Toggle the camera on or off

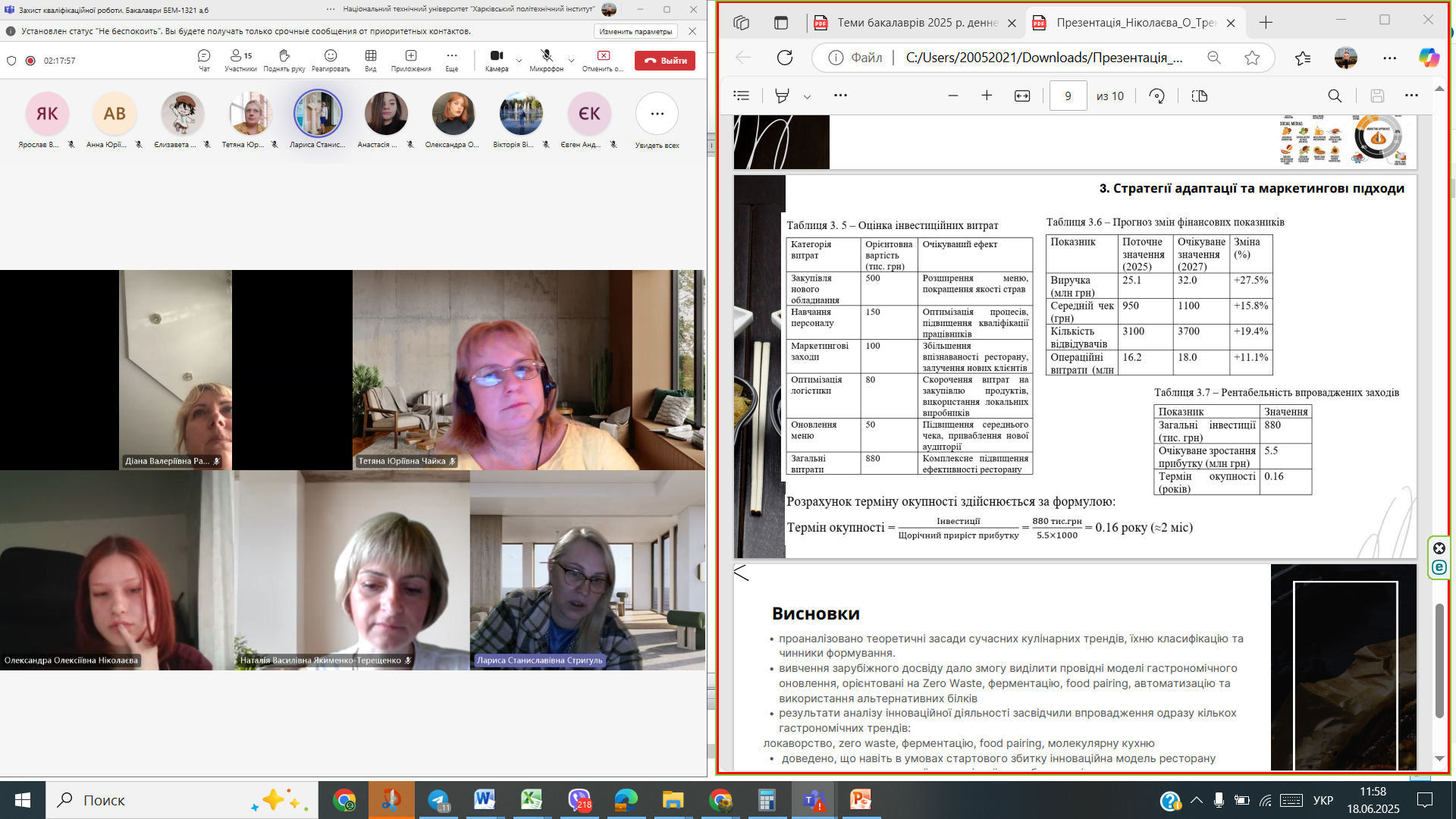coord(497,59)
